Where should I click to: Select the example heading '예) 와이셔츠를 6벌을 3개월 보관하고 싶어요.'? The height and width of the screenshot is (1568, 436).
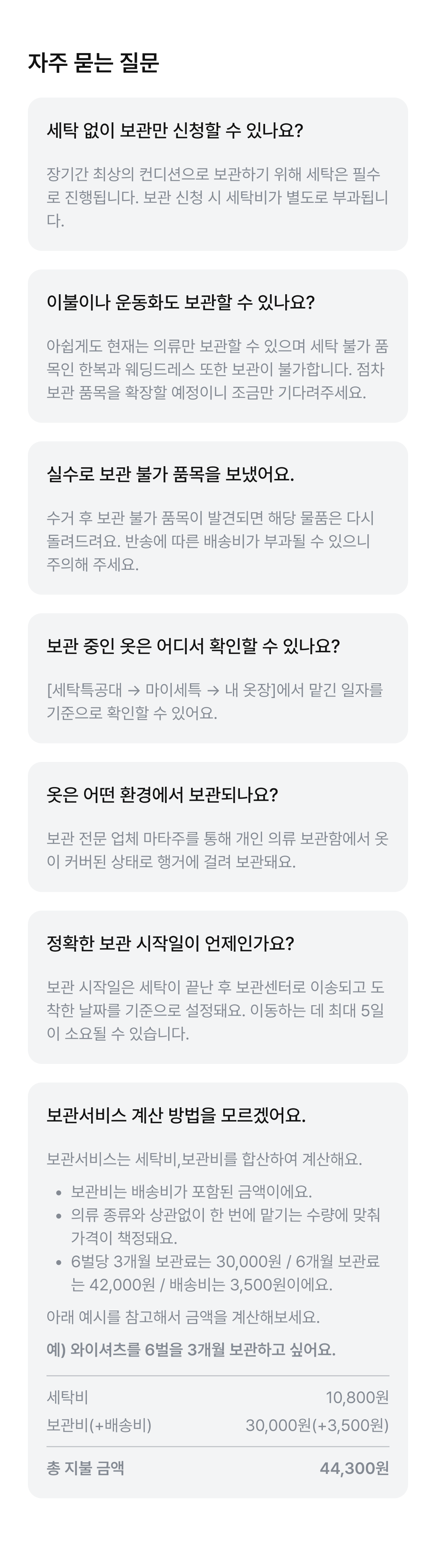191,1350
